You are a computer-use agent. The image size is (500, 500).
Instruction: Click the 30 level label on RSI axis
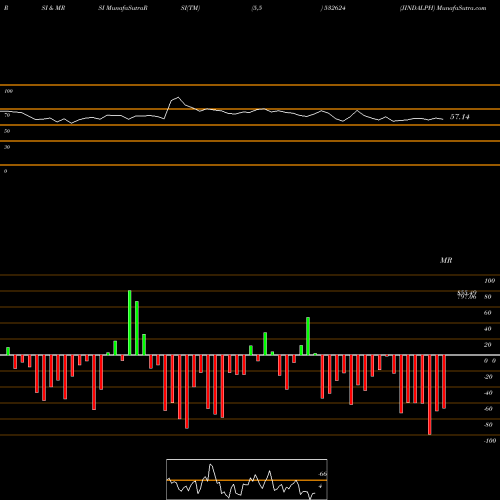(7, 147)
